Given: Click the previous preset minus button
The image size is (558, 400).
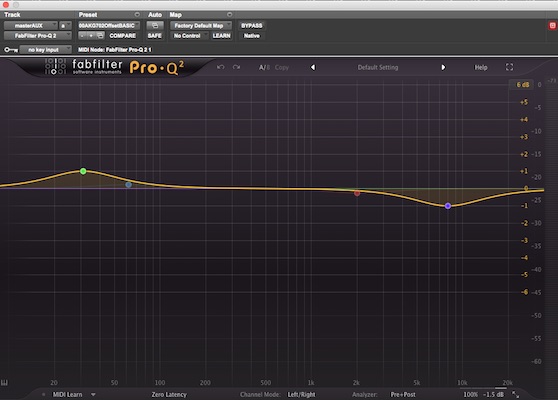Looking at the screenshot, I should [x=83, y=36].
